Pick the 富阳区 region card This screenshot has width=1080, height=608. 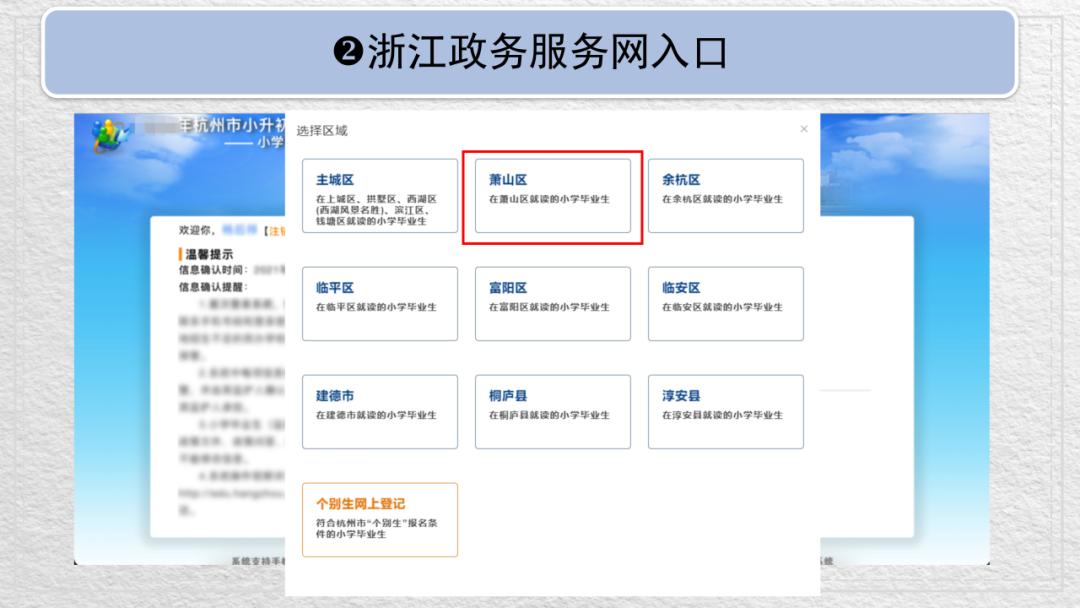(x=552, y=304)
